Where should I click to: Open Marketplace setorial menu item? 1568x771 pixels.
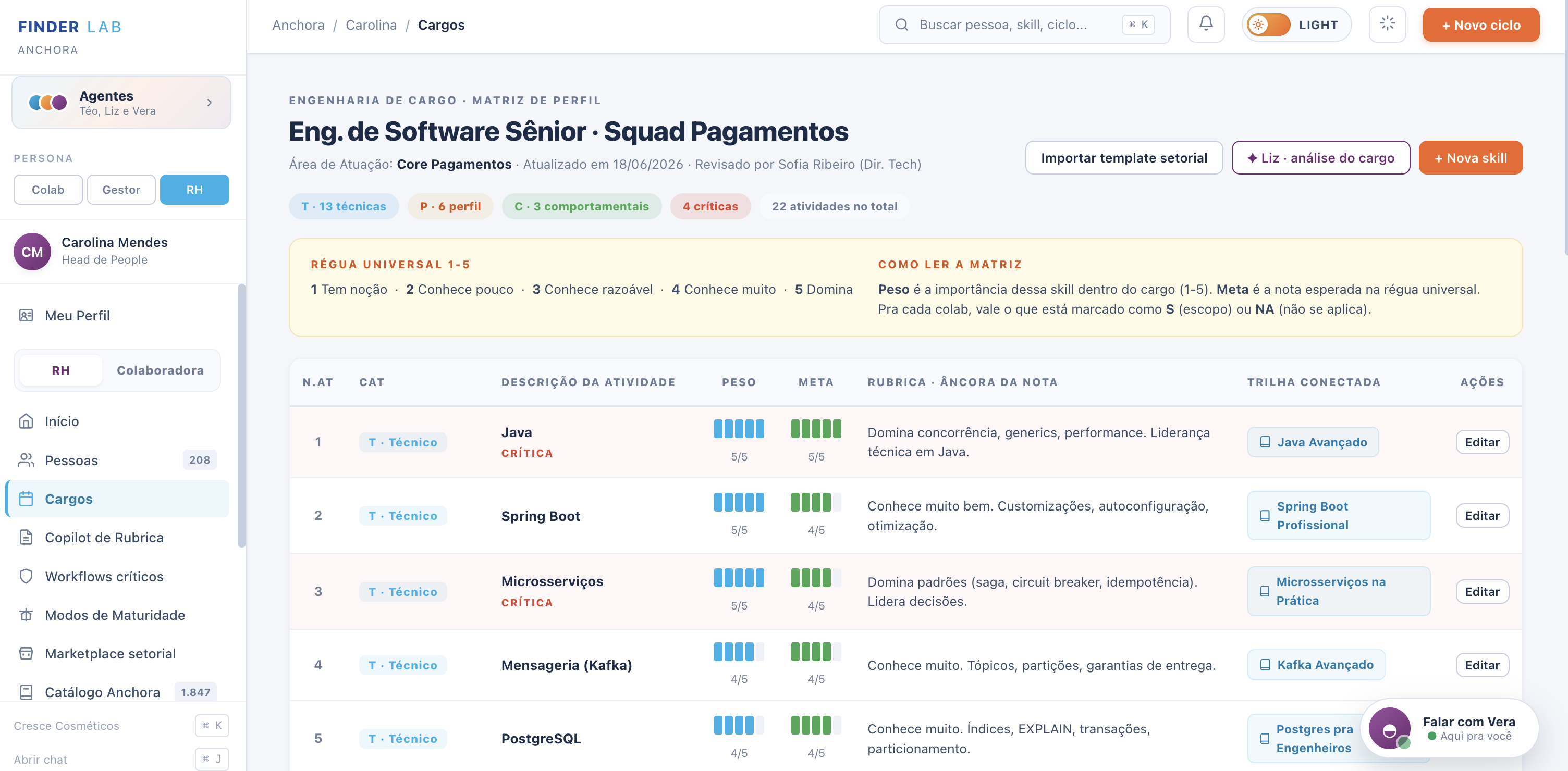pyautogui.click(x=118, y=654)
